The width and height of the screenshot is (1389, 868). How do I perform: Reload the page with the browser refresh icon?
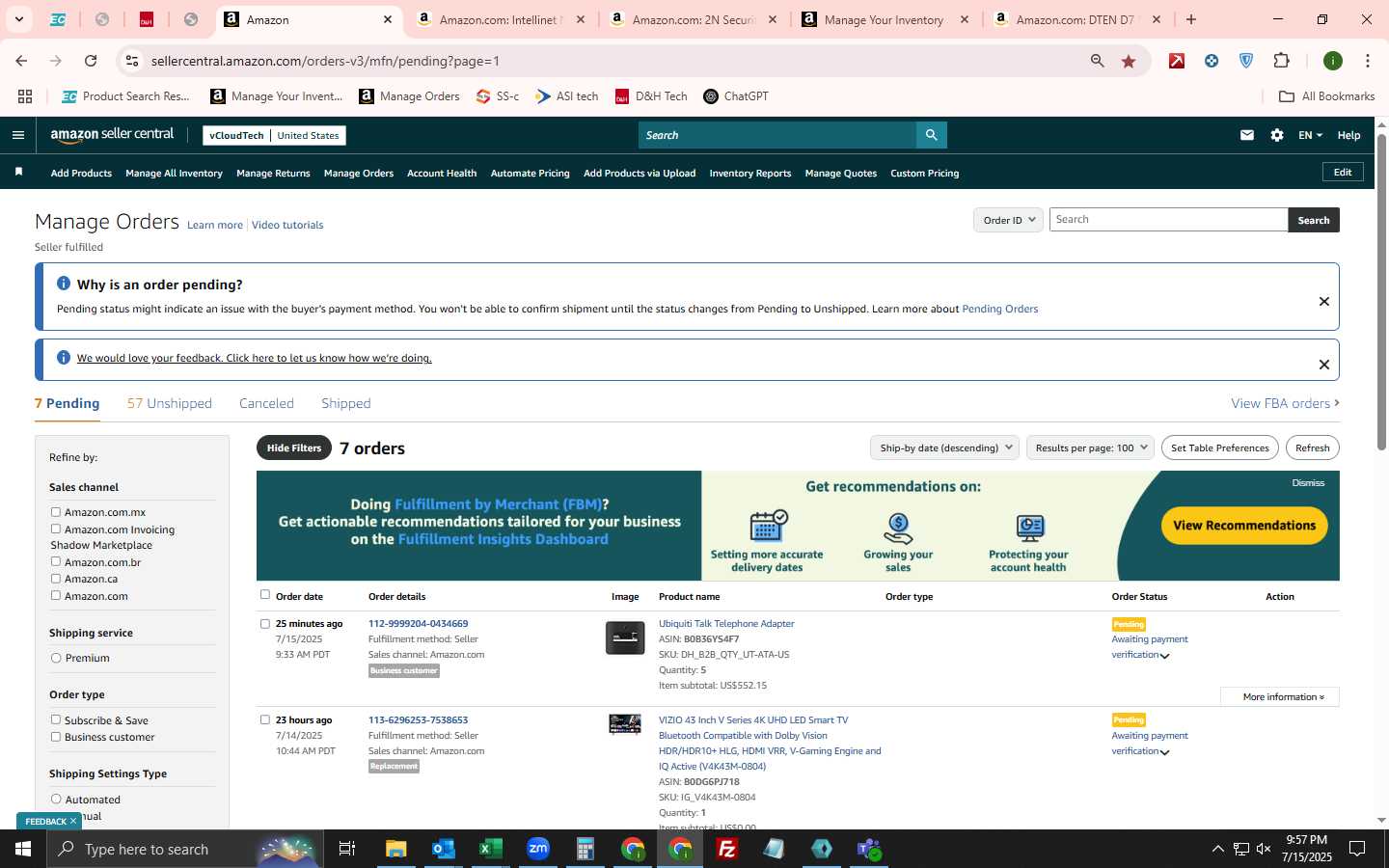91,61
